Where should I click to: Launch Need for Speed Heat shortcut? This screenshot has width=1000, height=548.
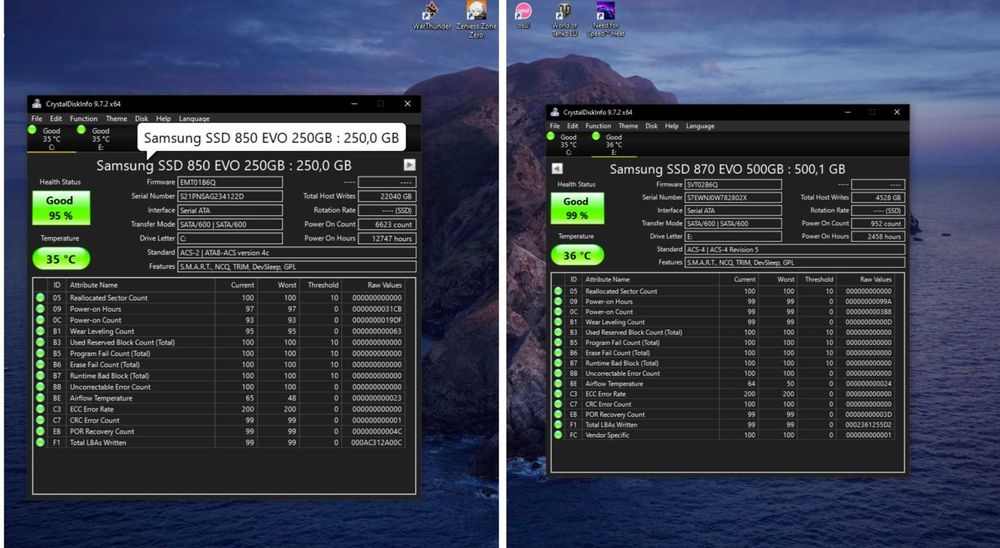pyautogui.click(x=605, y=20)
